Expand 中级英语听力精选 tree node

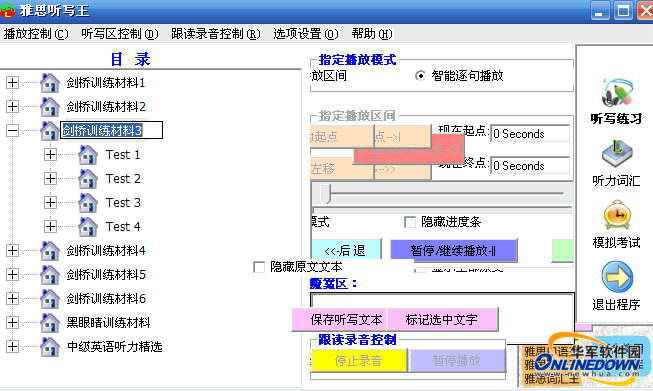coord(12,346)
